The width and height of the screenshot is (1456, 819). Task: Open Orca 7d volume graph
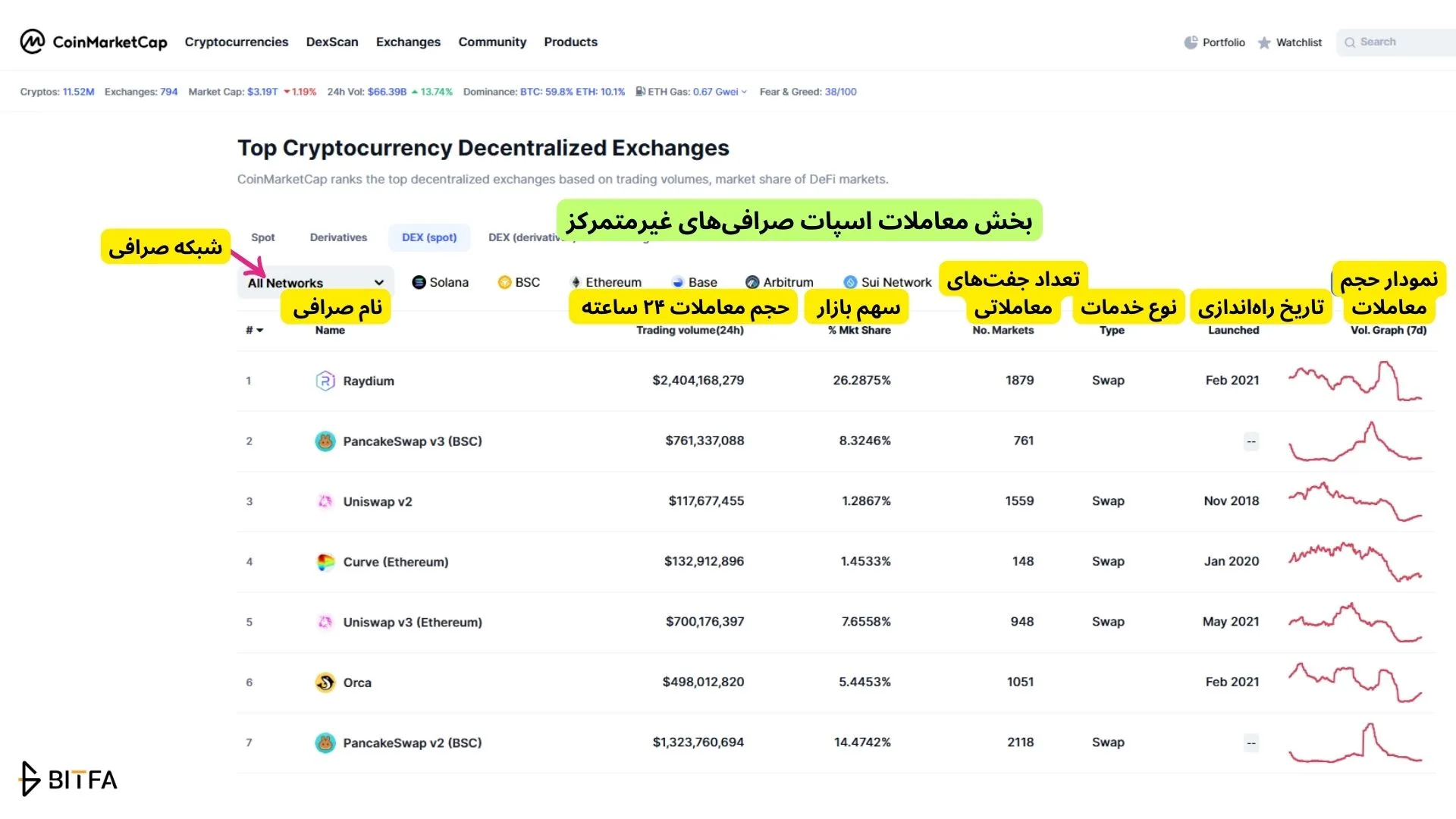pyautogui.click(x=1355, y=682)
